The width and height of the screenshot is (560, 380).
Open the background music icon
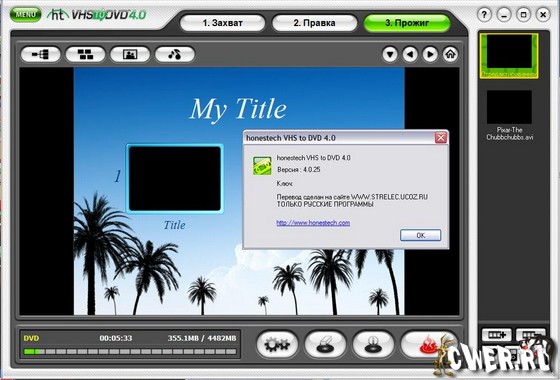[x=174, y=54]
